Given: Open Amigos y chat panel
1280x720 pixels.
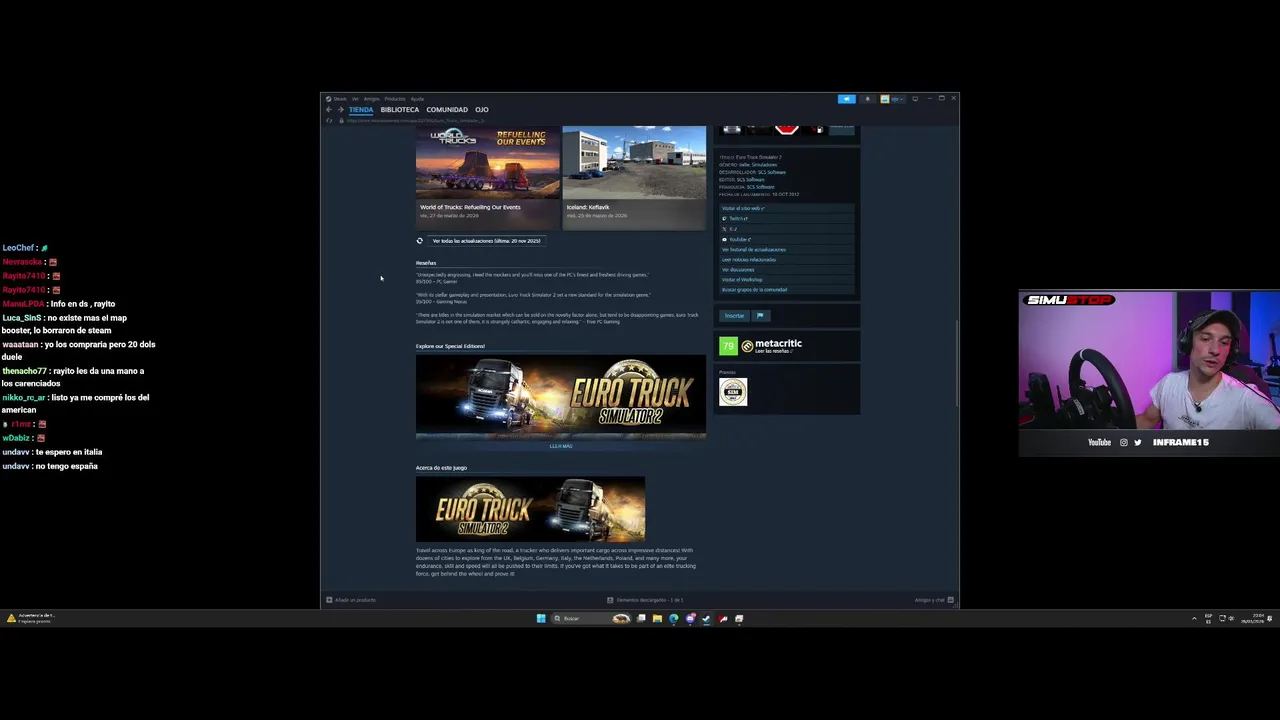Looking at the screenshot, I should (934, 600).
